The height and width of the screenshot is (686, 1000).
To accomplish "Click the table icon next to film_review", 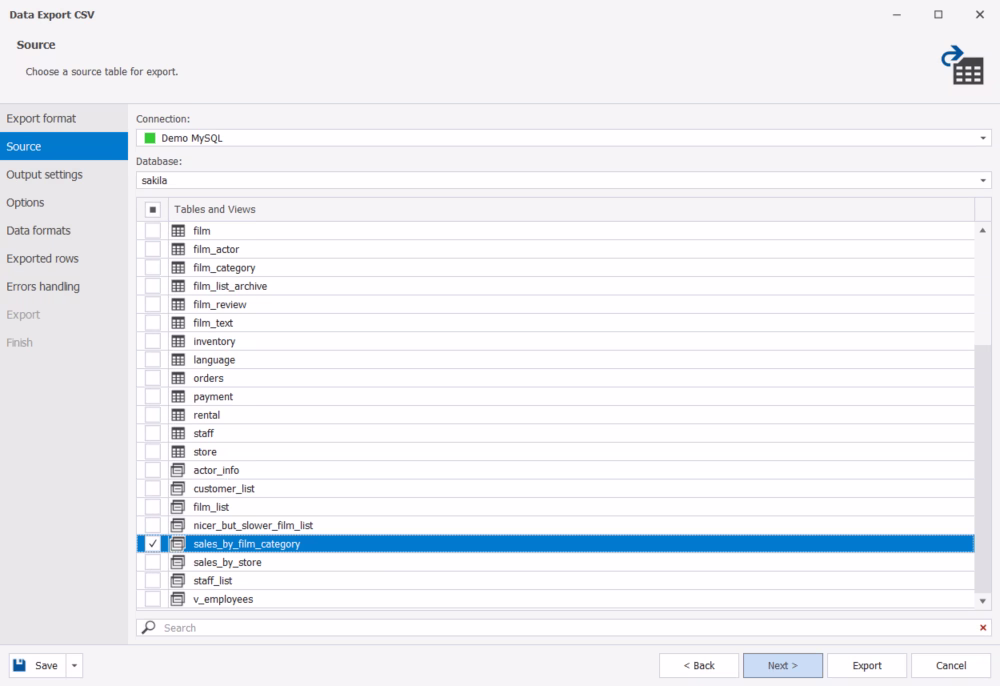I will (178, 305).
